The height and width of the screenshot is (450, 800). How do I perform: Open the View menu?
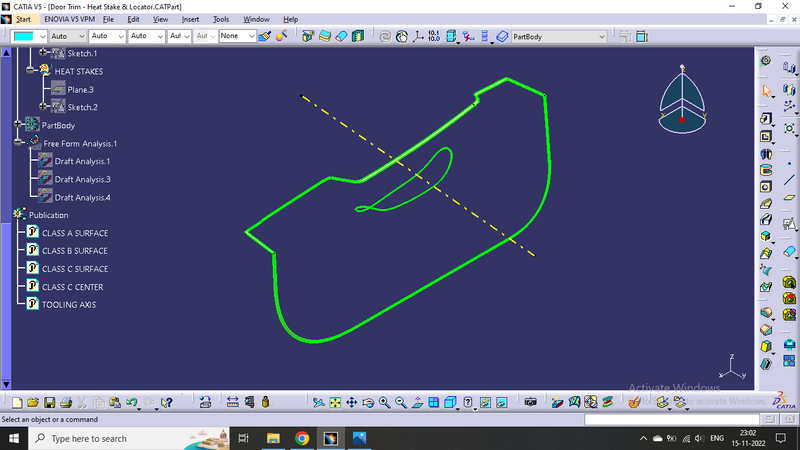tap(160, 19)
